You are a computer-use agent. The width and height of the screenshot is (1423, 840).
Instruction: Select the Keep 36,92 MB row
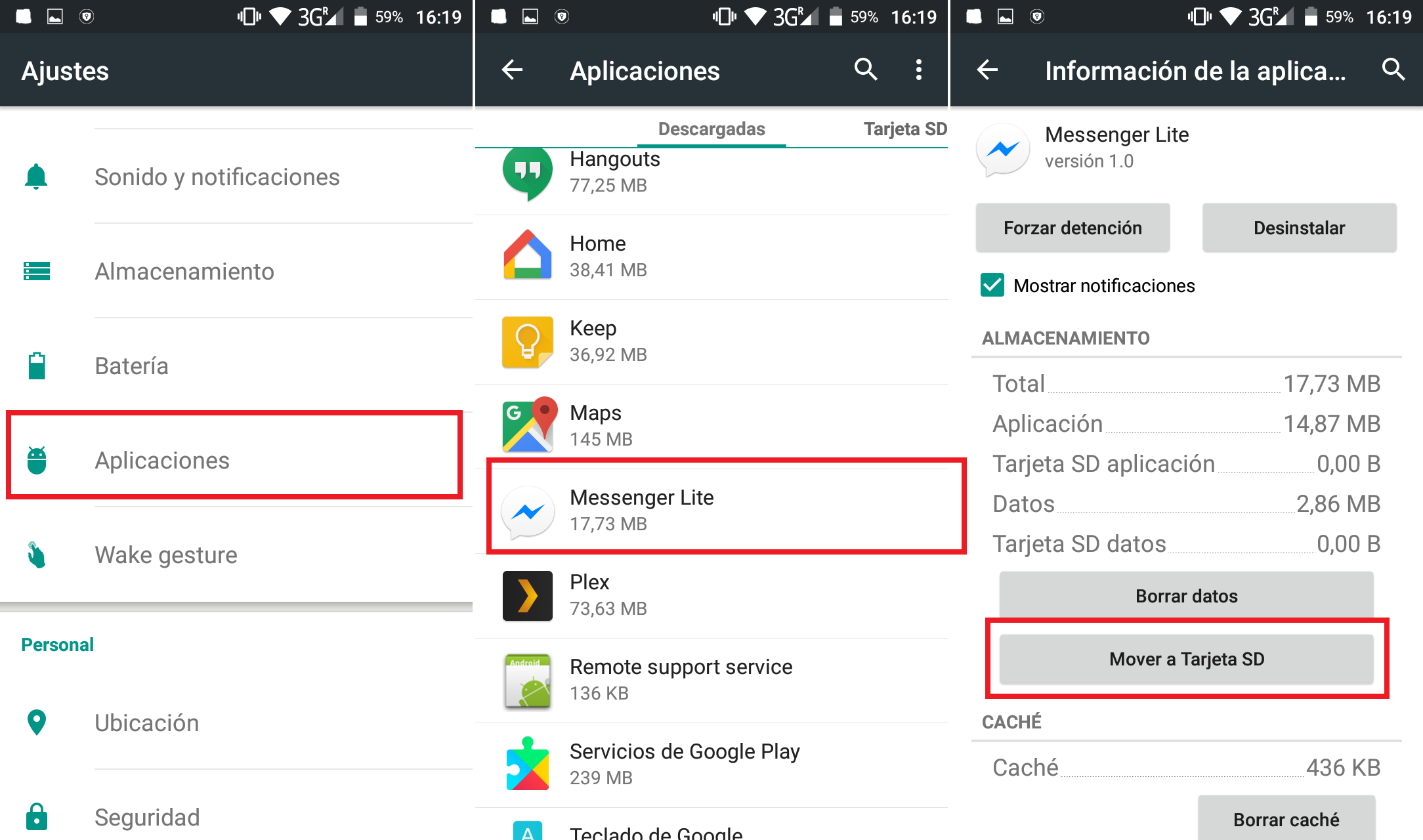tap(711, 341)
